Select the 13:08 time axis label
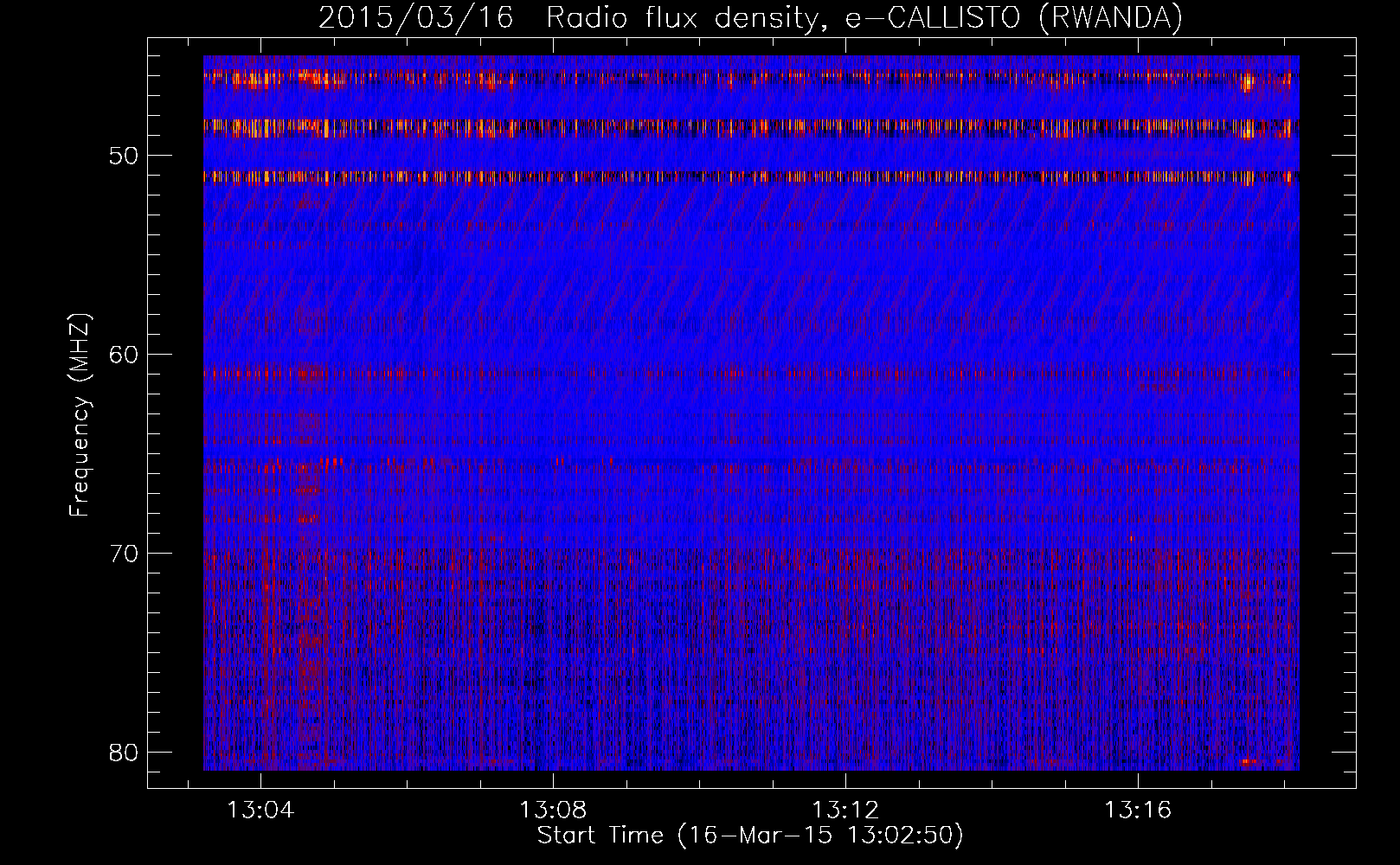Screen dimensions: 1400x865 (553, 810)
